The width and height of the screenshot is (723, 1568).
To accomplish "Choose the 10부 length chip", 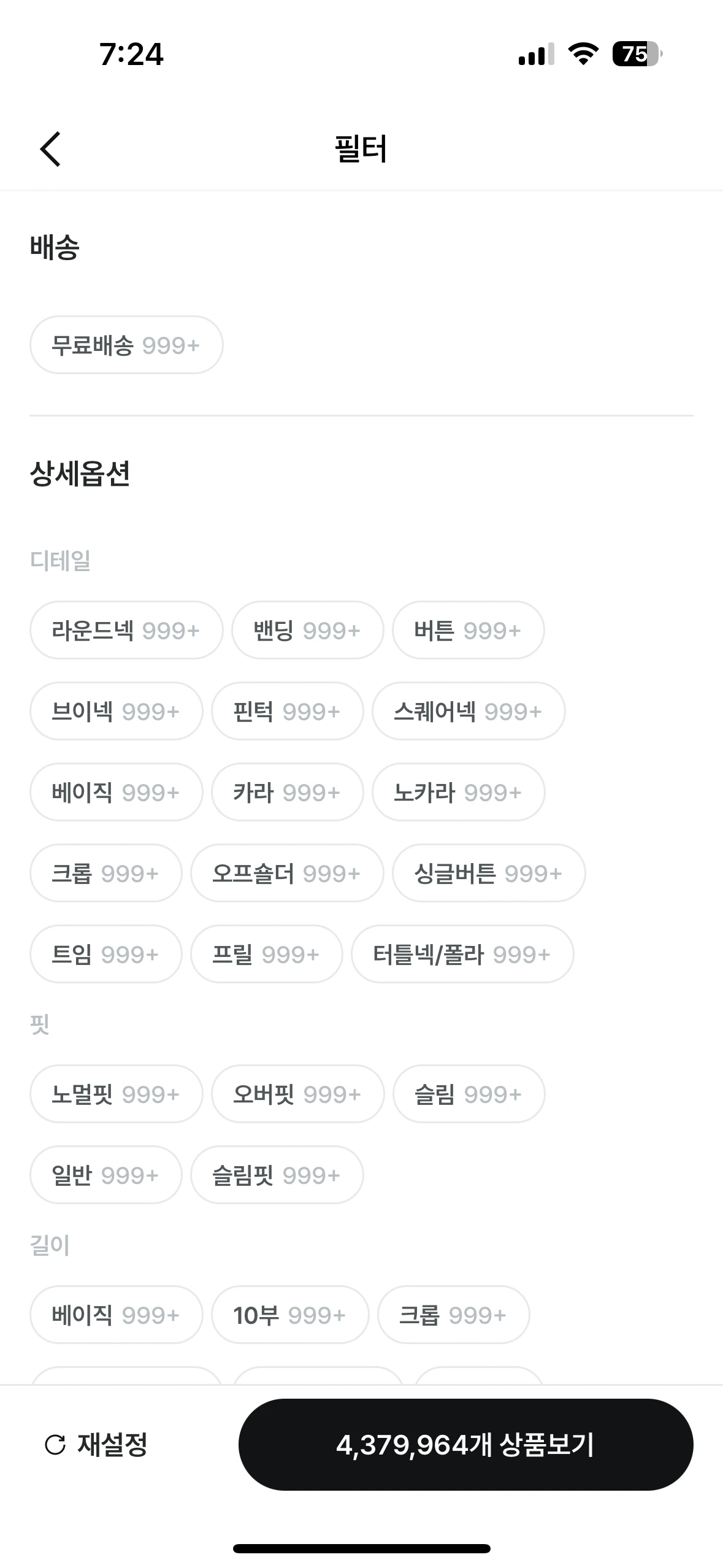I will (x=290, y=1315).
